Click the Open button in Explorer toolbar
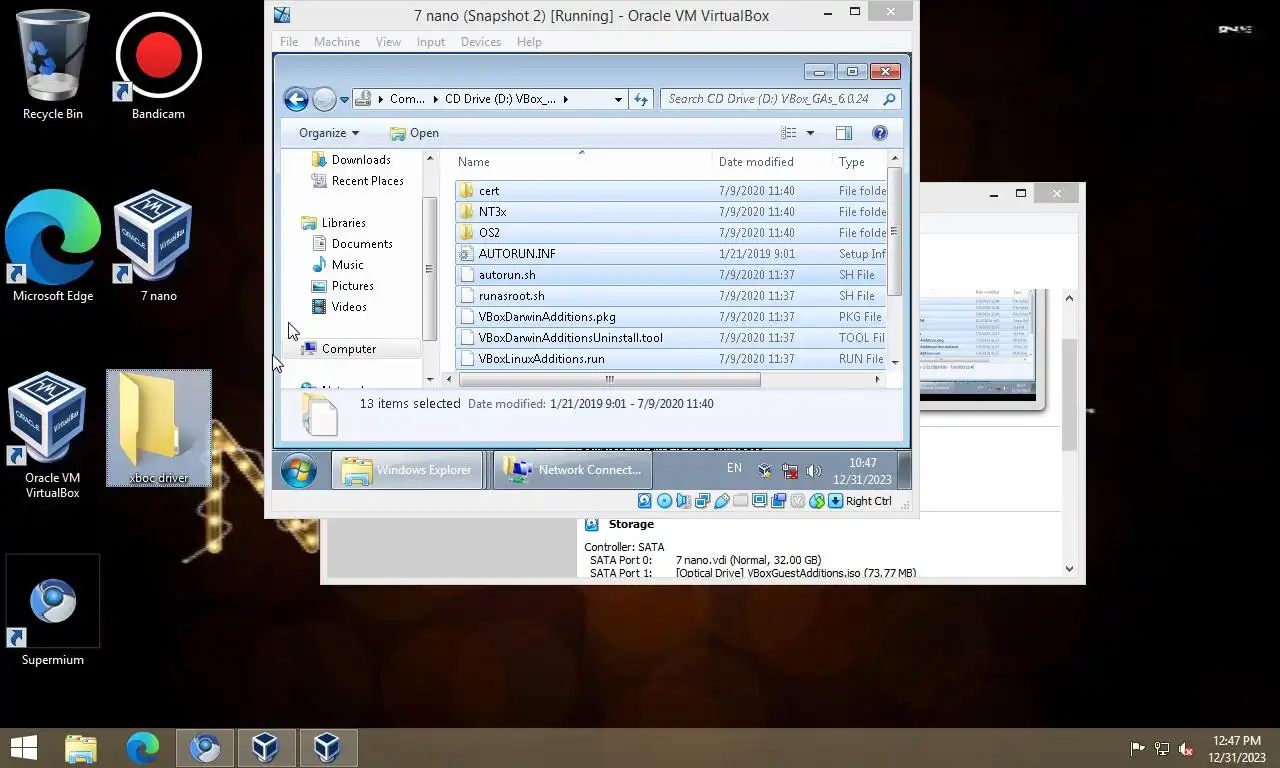The height and width of the screenshot is (768, 1280). tap(414, 133)
